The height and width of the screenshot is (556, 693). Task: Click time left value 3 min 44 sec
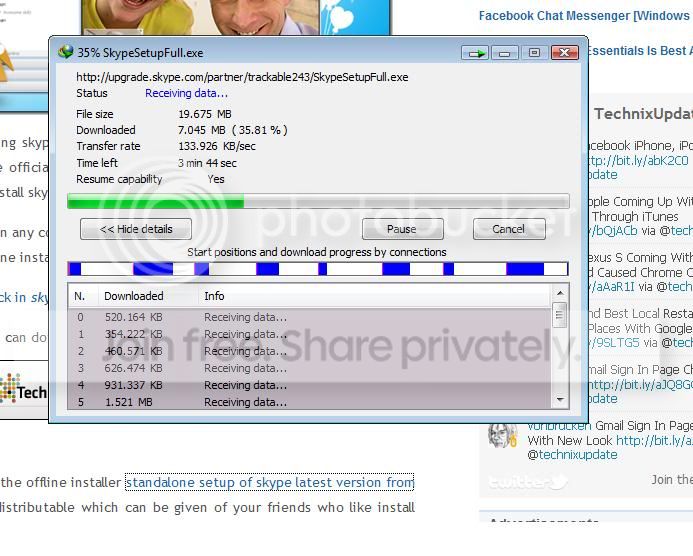(x=207, y=163)
